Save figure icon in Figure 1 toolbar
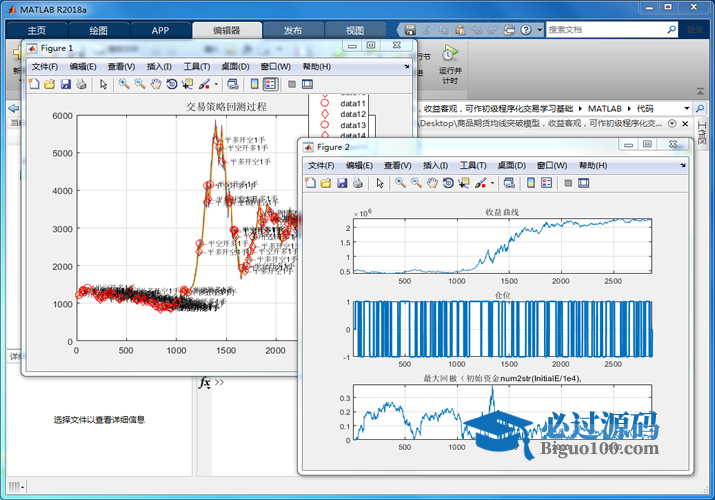The width and height of the screenshot is (715, 500). tap(66, 84)
